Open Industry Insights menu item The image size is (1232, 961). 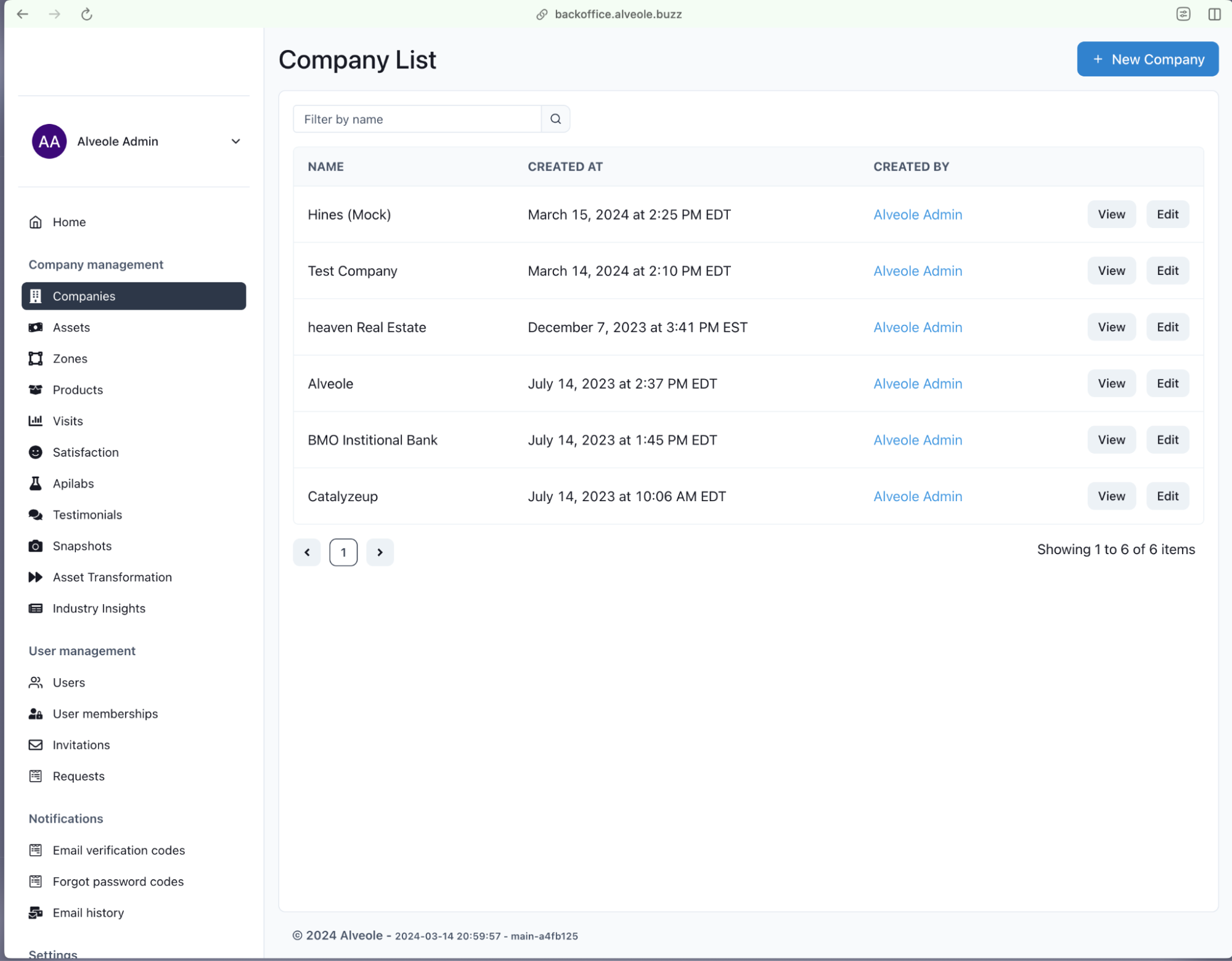[x=99, y=608]
